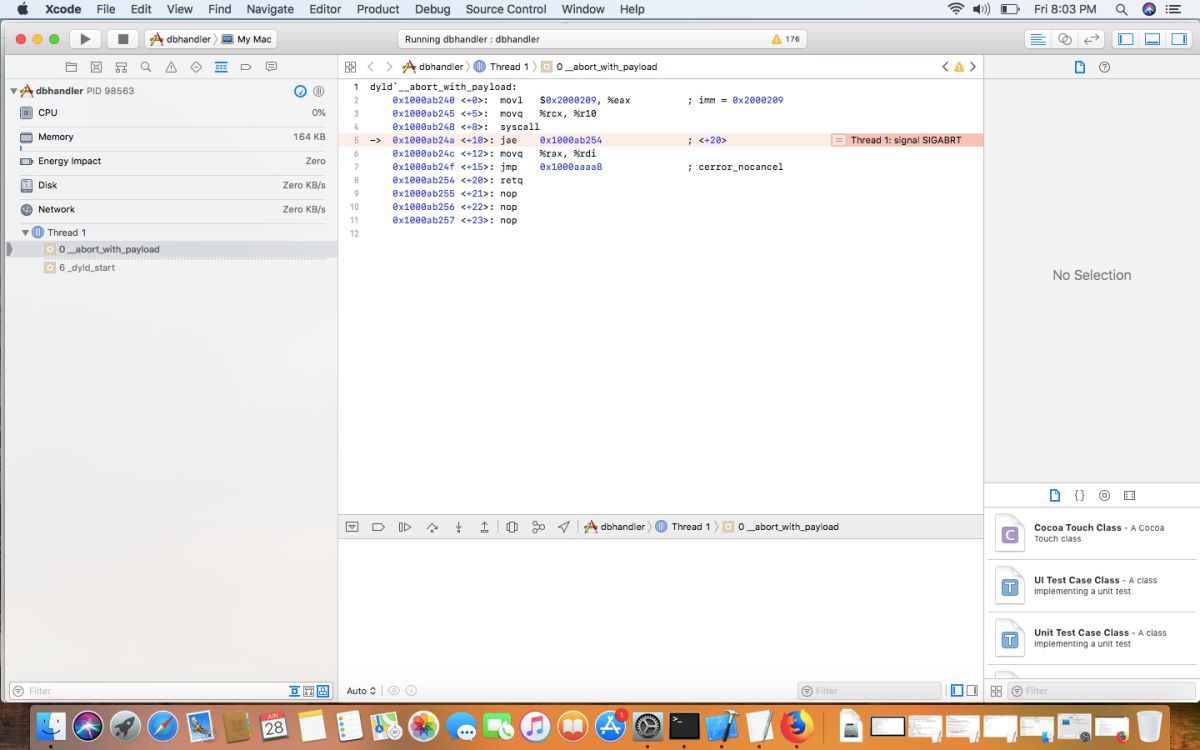
Task: Go back in editor history
Action: [371, 67]
